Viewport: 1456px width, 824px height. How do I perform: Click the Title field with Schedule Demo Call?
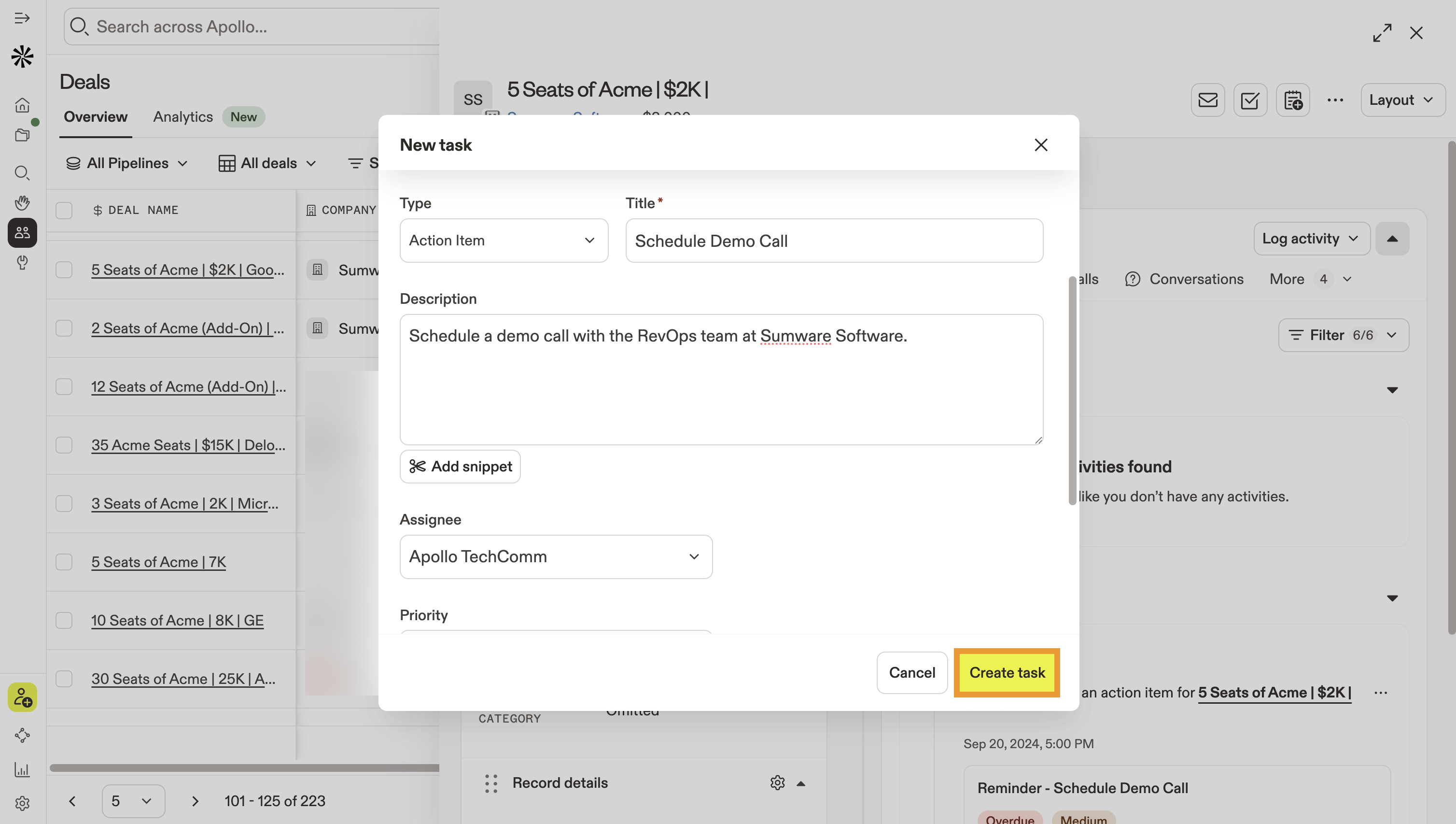[x=834, y=241]
